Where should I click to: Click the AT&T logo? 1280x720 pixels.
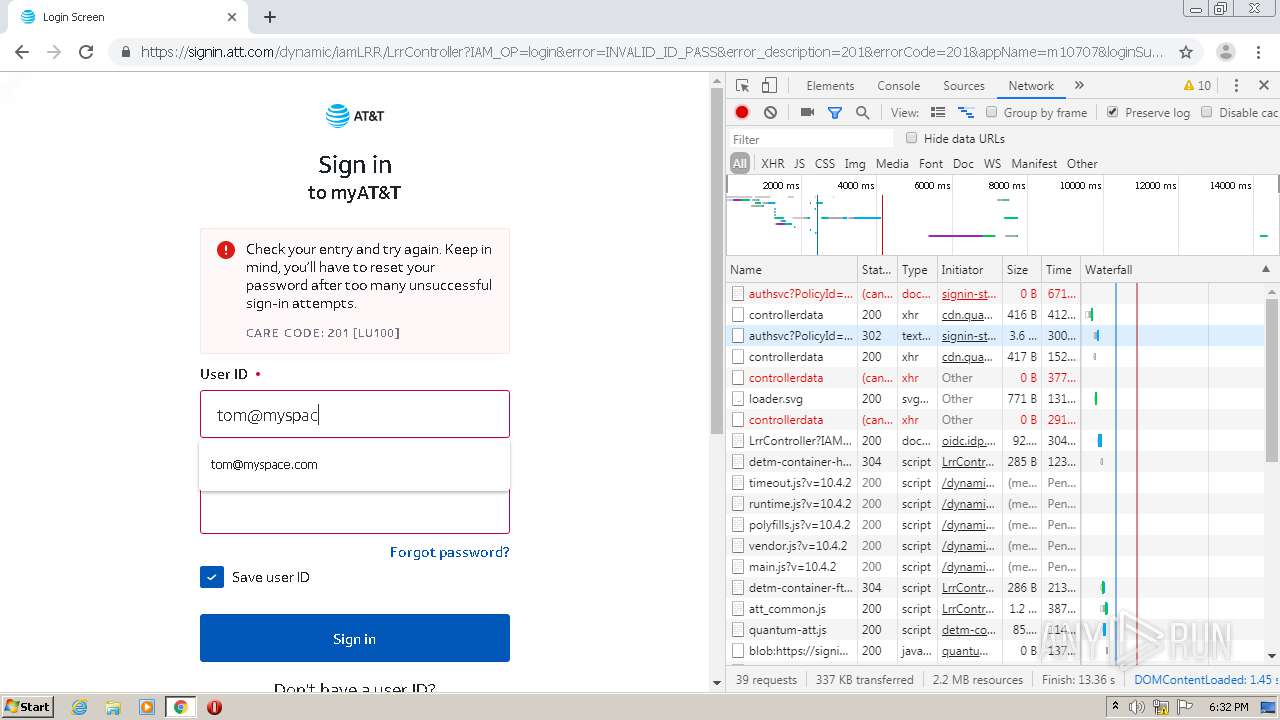[355, 116]
